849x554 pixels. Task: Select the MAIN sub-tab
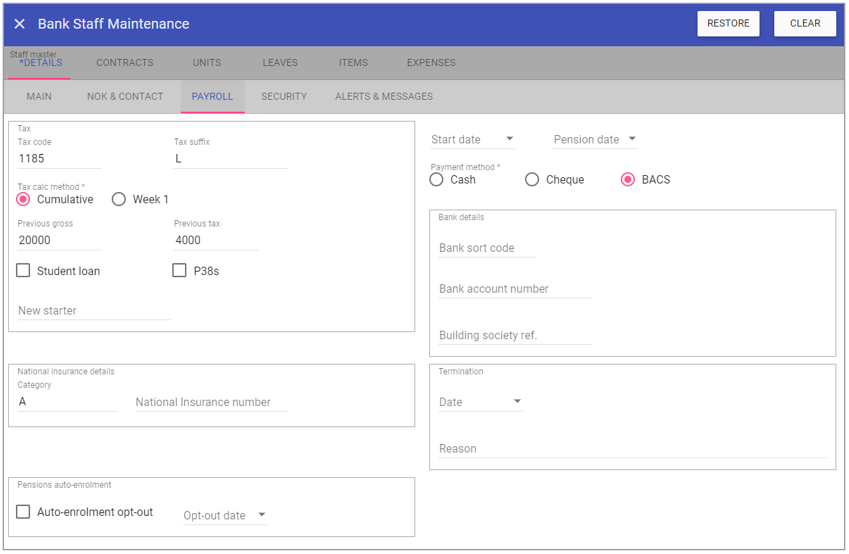pyautogui.click(x=39, y=96)
